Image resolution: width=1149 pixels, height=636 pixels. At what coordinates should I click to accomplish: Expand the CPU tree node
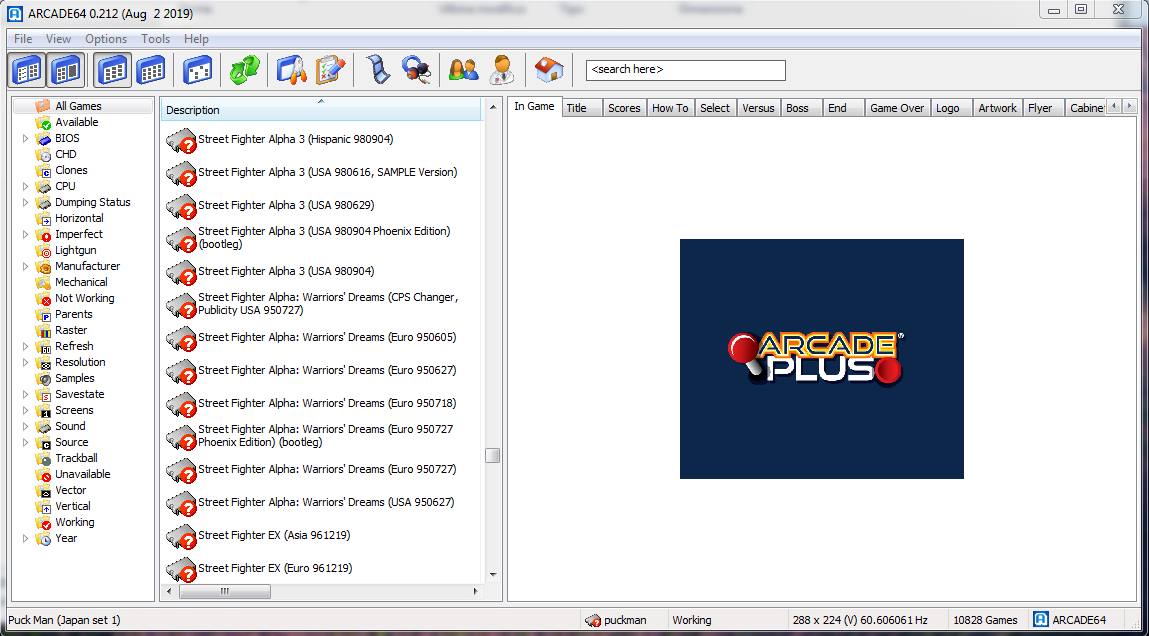click(x=26, y=186)
